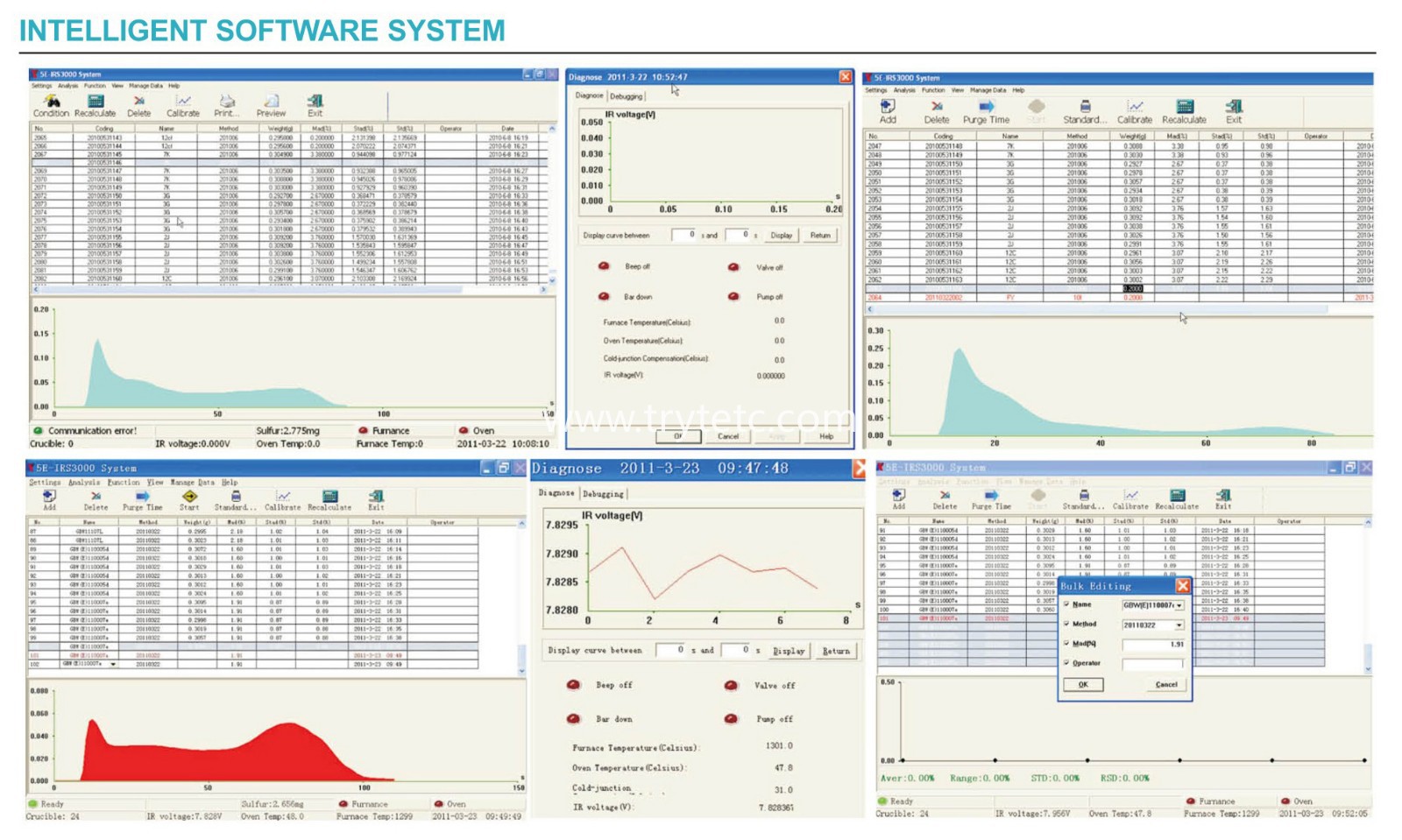
Task: Switch to Debugging tab in Diagnose 09:47:48
Action: tap(604, 494)
